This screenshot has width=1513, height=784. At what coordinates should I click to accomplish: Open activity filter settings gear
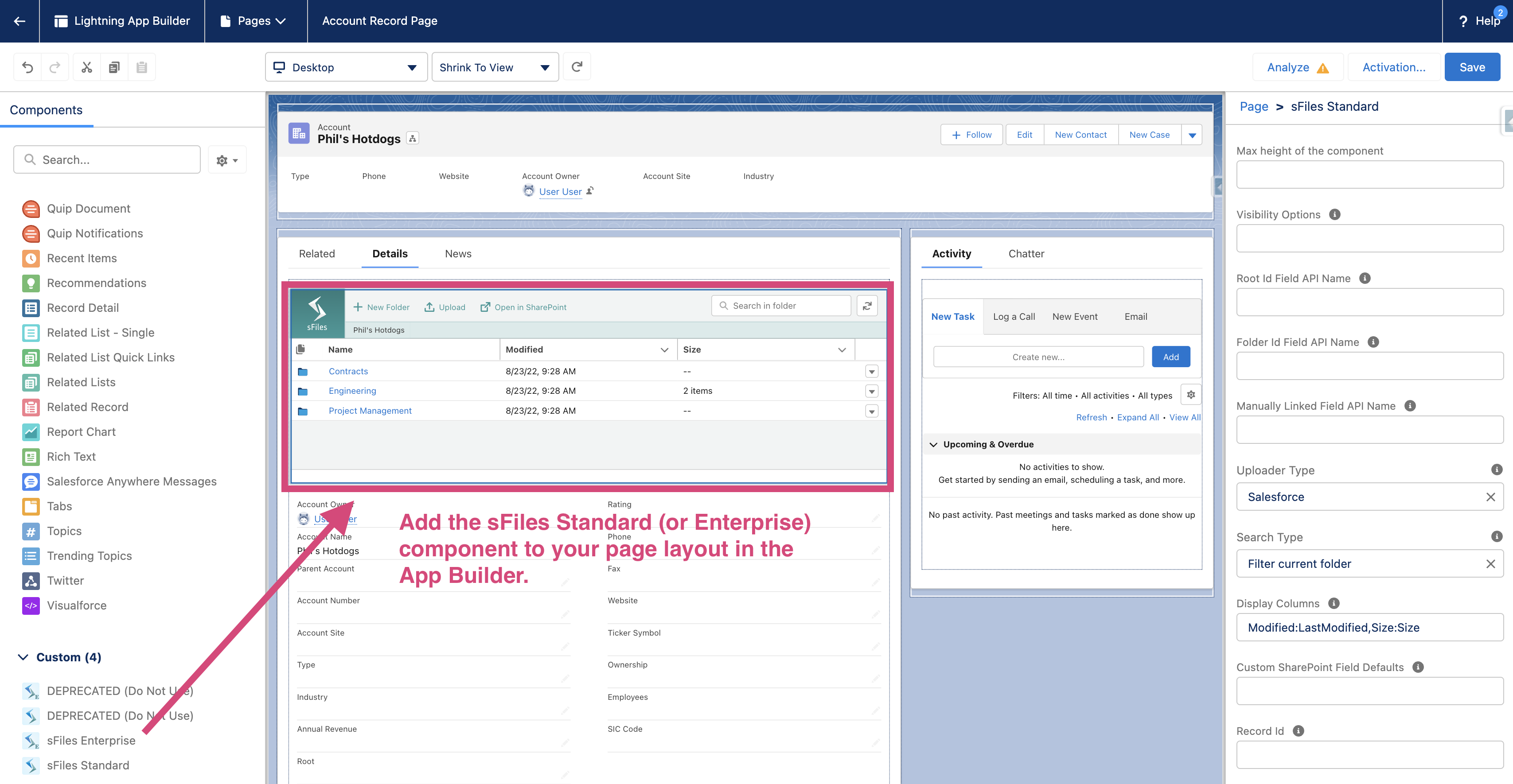(1190, 395)
